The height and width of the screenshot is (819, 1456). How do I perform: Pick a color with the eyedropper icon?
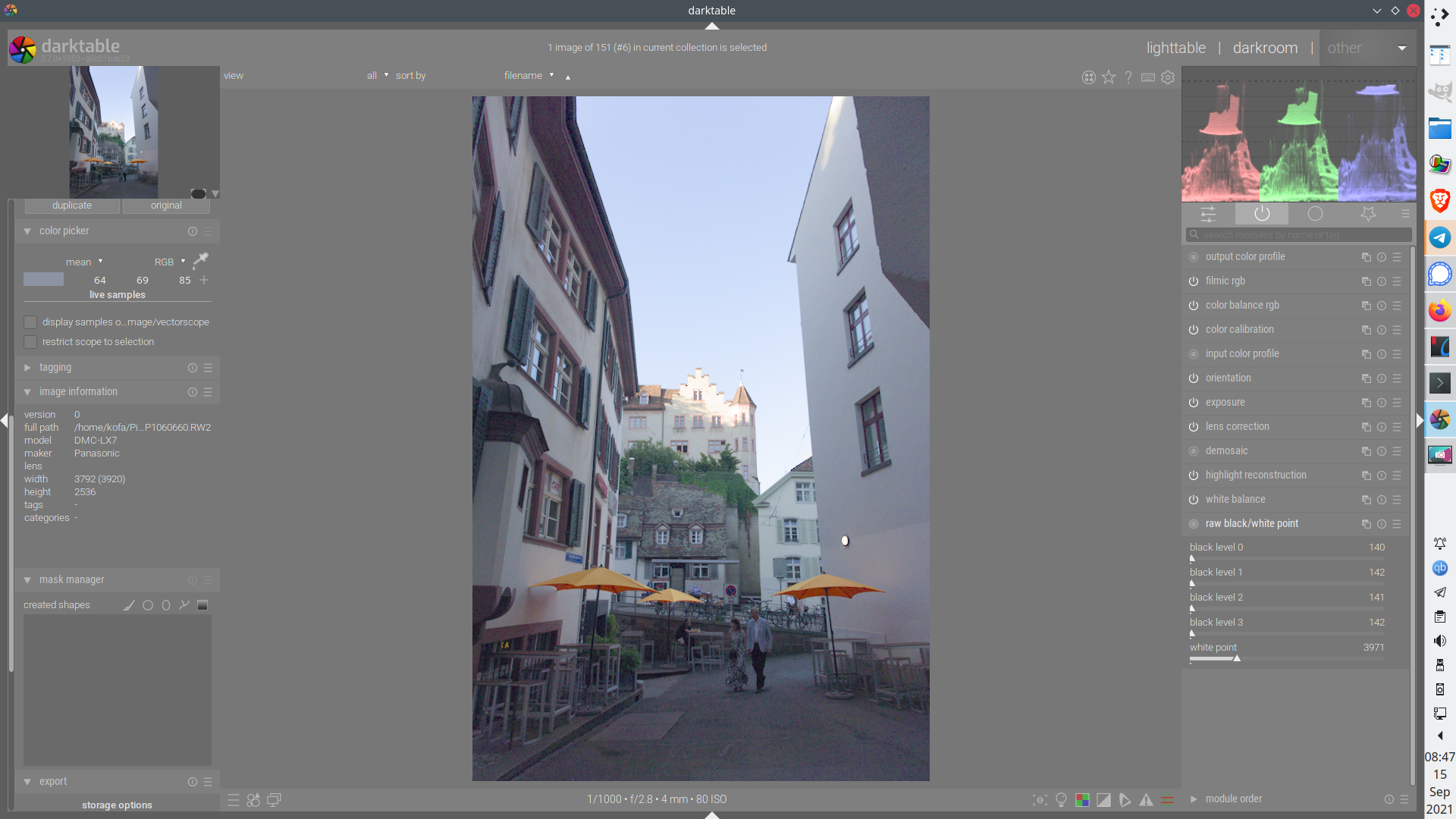pos(200,261)
